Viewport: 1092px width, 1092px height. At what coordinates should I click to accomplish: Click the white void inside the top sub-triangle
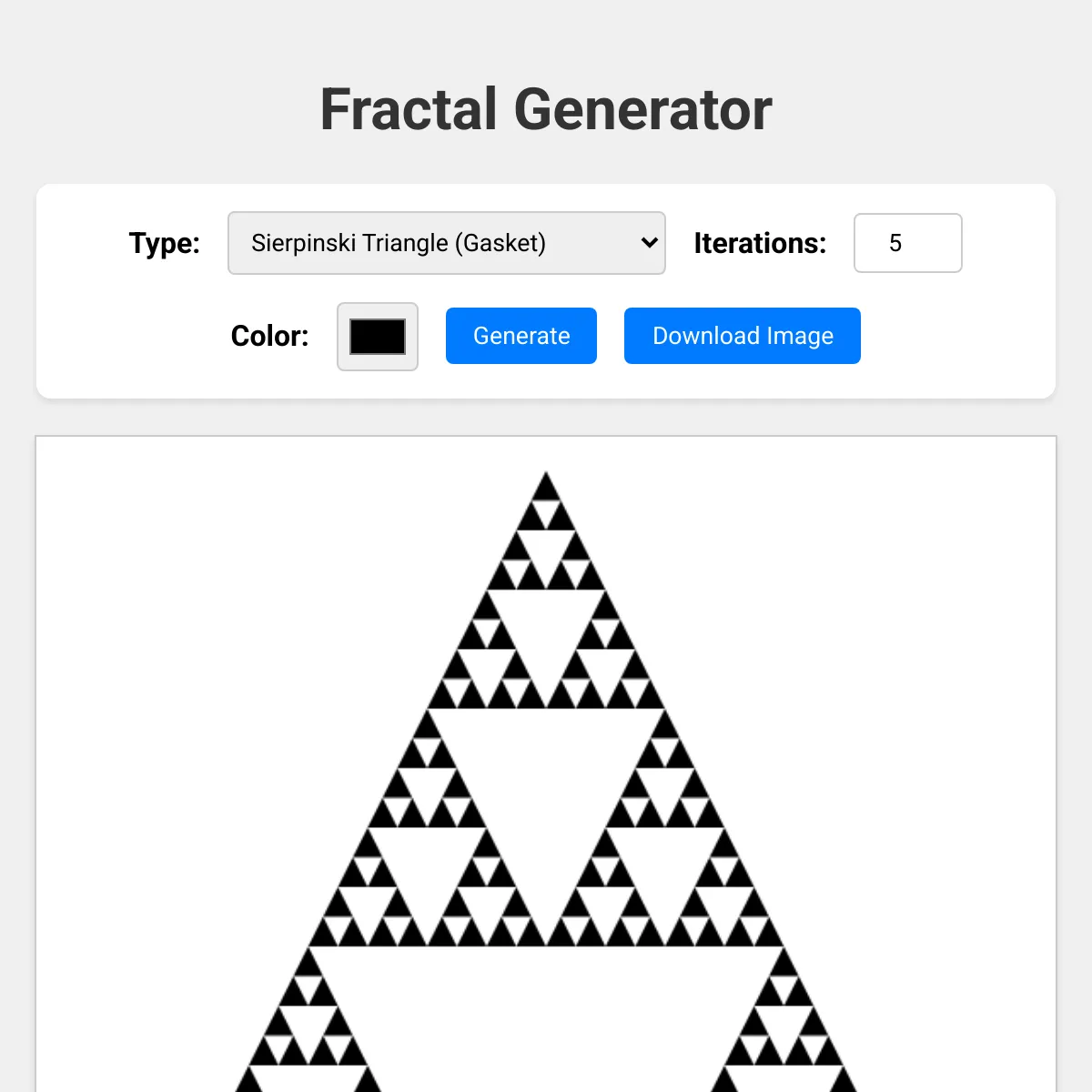[546, 628]
